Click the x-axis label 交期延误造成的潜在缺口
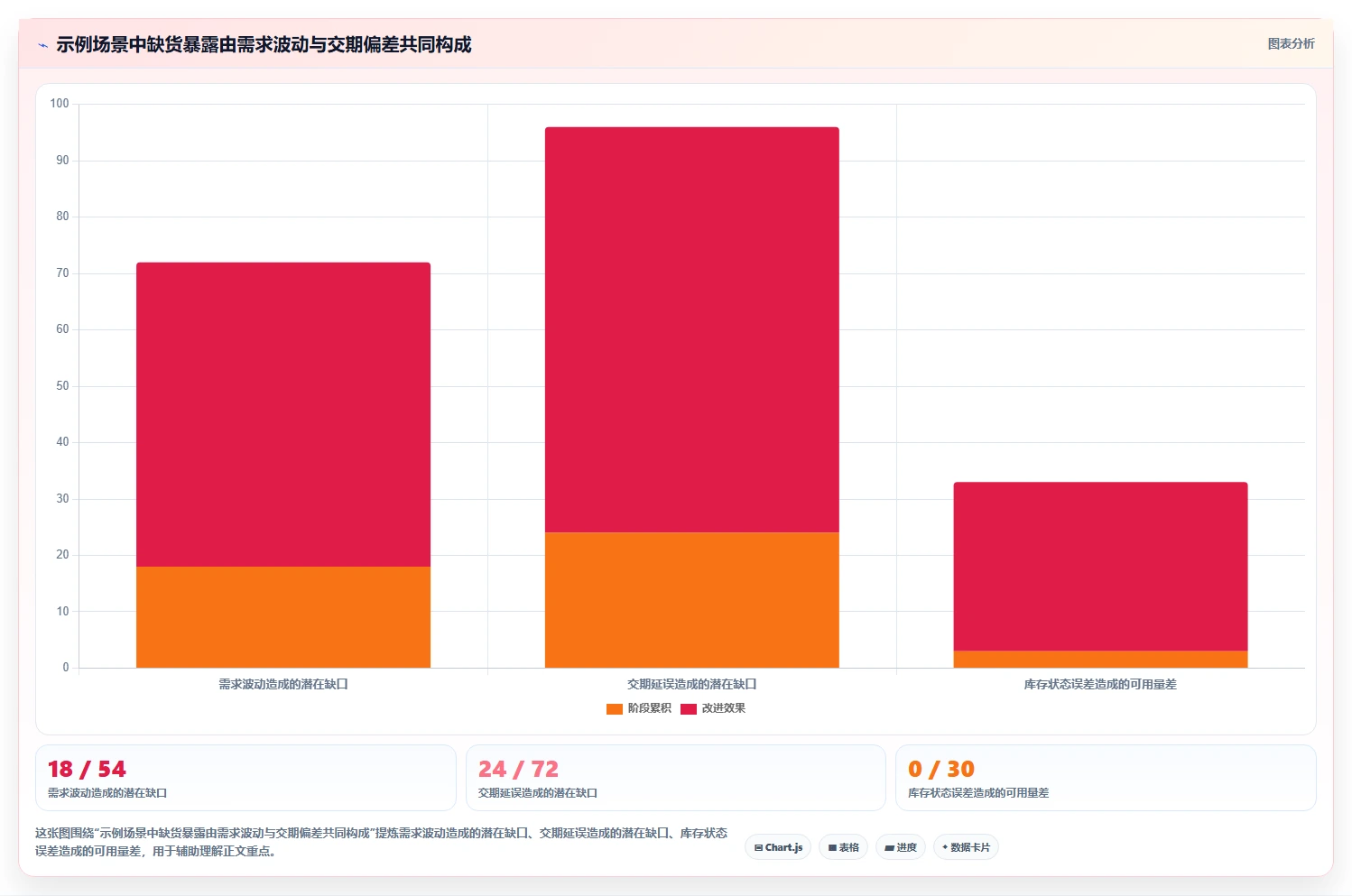The width and height of the screenshot is (1352, 896). coord(692,684)
